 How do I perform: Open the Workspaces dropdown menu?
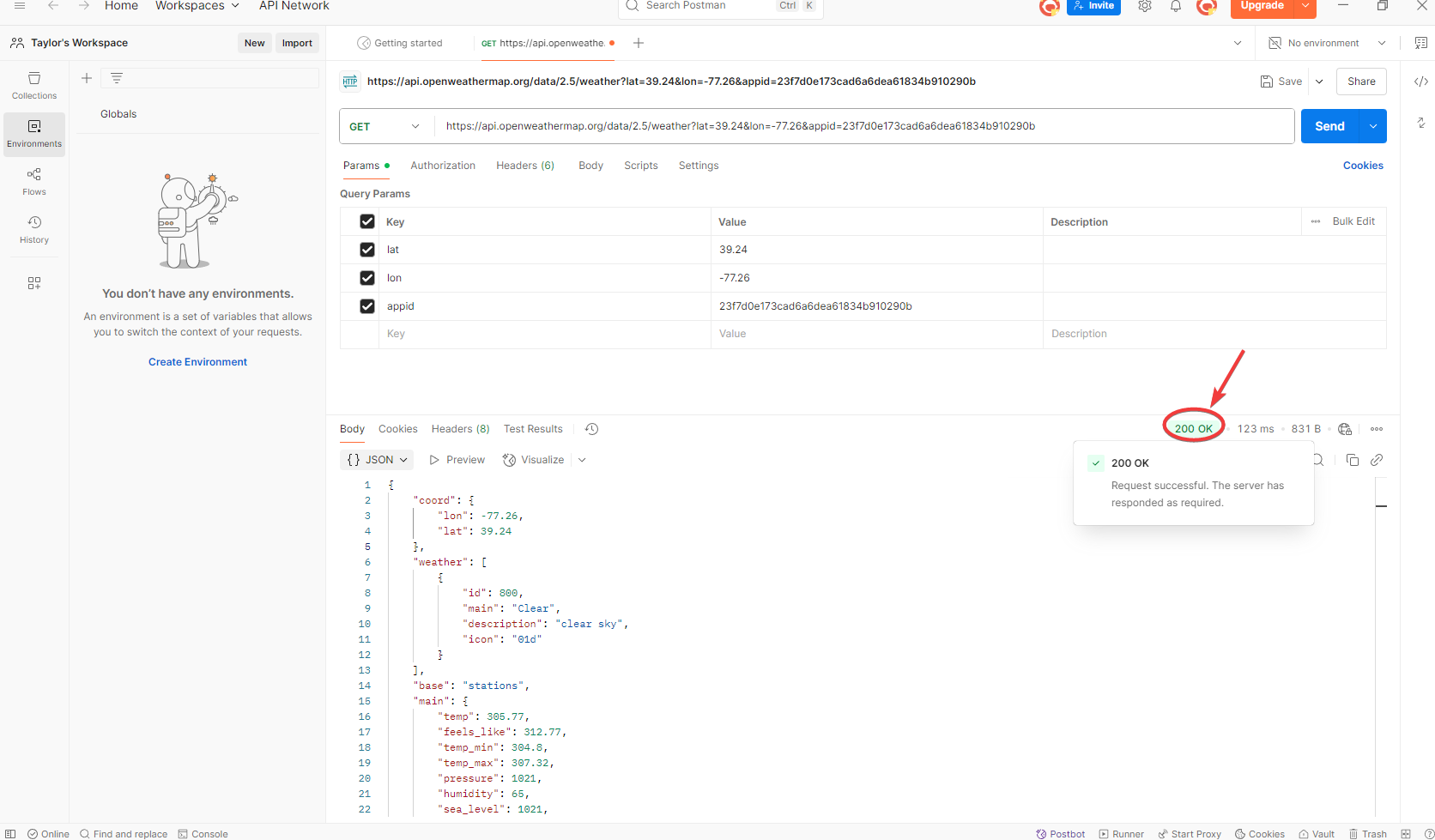[x=197, y=6]
